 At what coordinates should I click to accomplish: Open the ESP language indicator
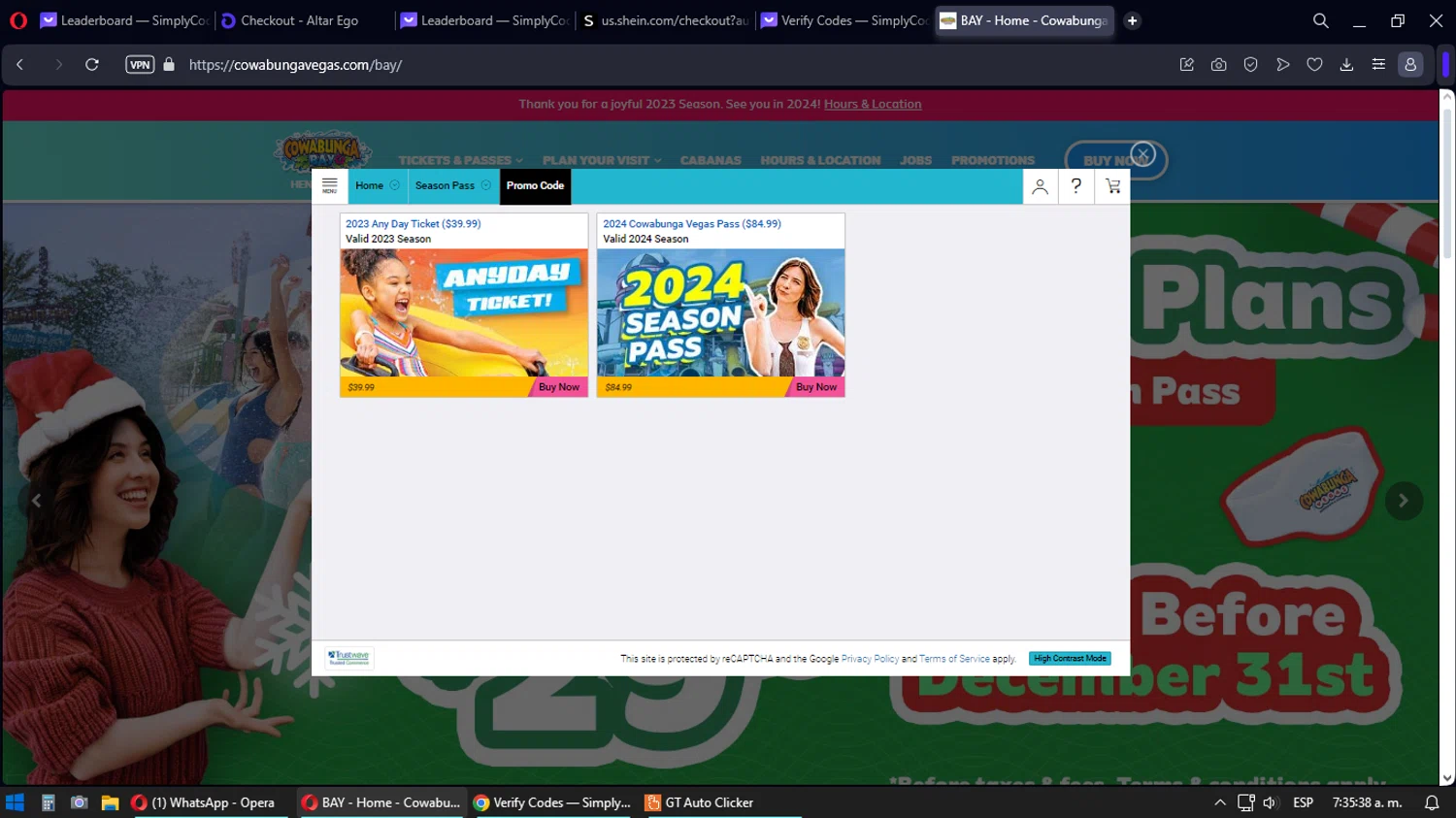click(x=1303, y=802)
